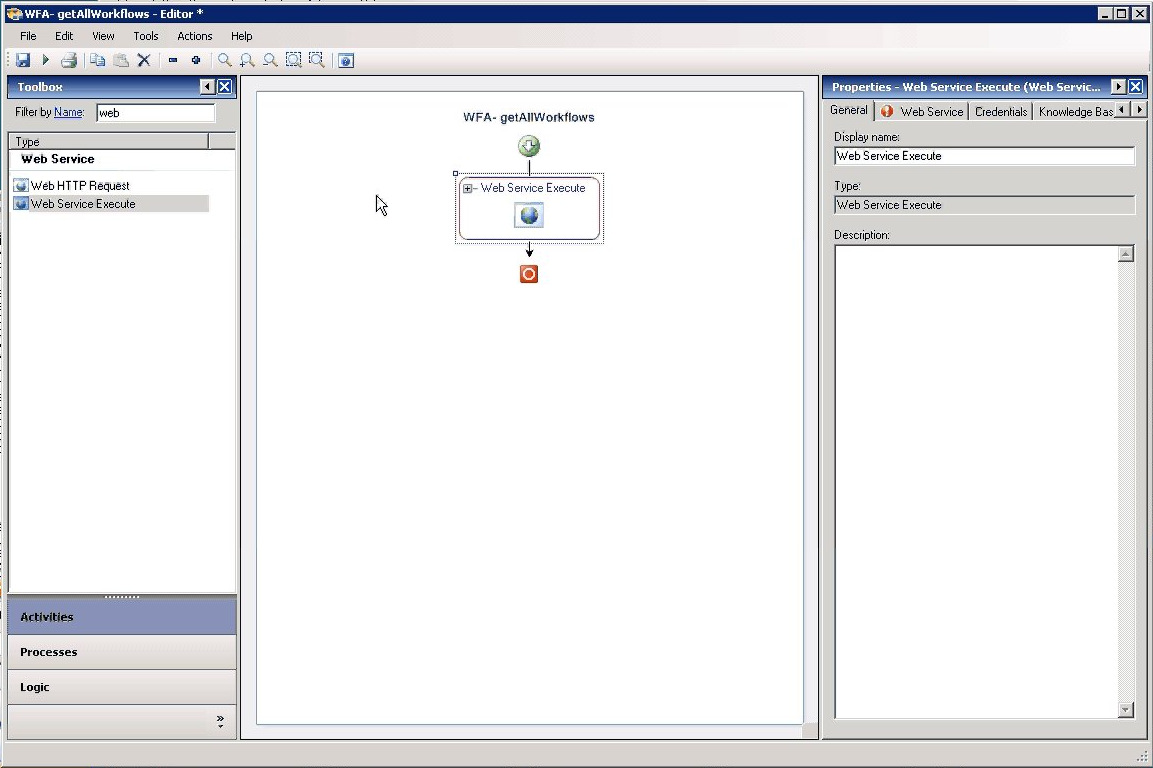
Task: Click the red end node in workflow
Action: click(529, 274)
